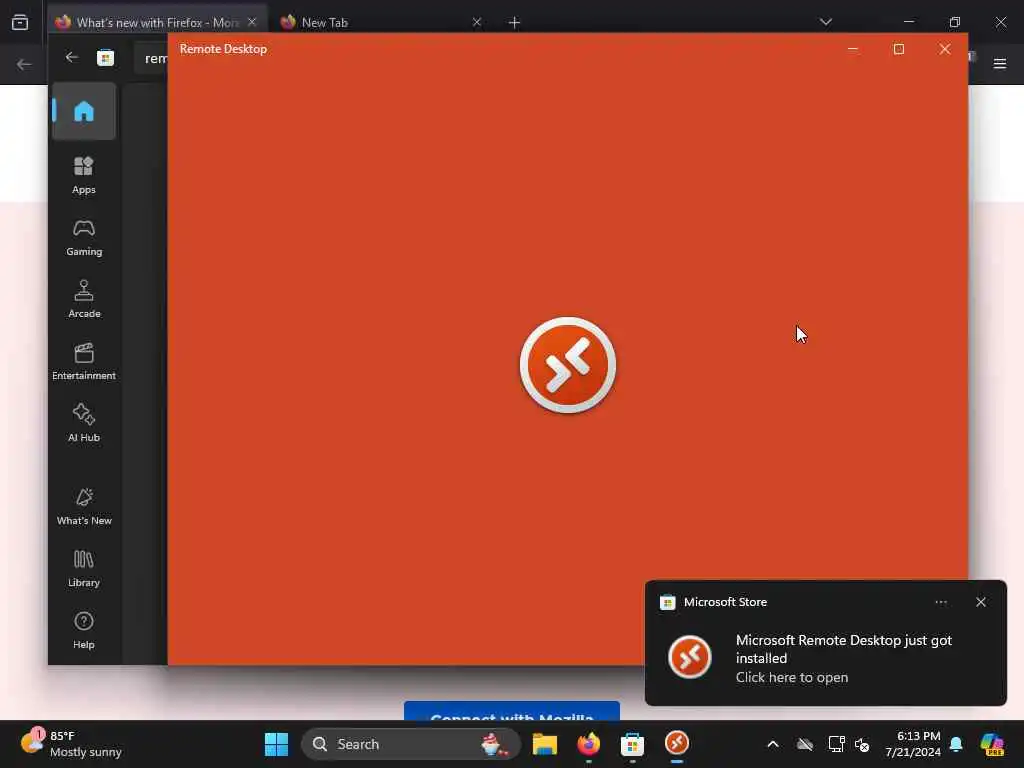Close the What's new with Firefox tab
This screenshot has height=768, width=1024.
pos(252,22)
